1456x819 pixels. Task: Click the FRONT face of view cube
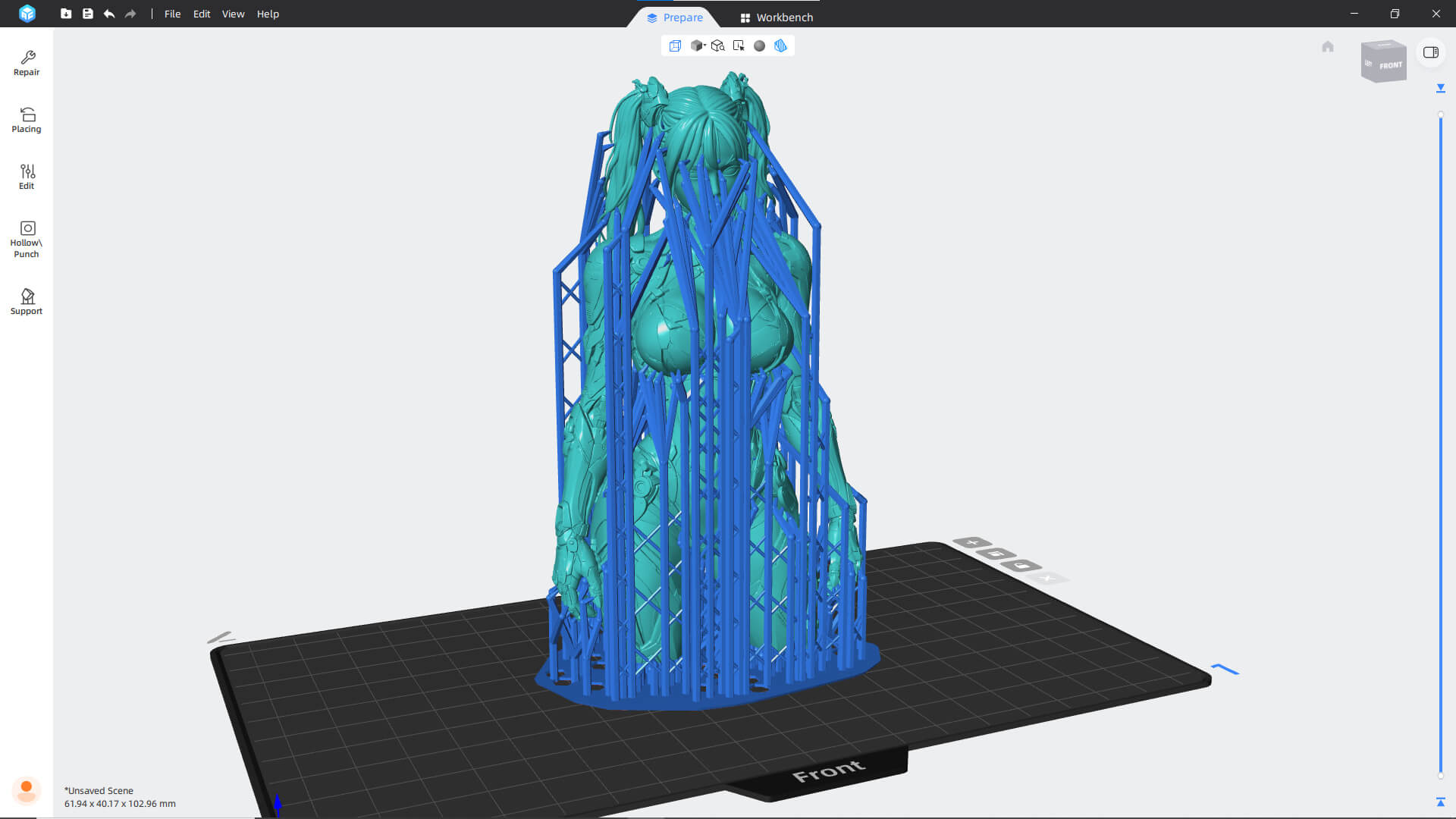[1390, 65]
